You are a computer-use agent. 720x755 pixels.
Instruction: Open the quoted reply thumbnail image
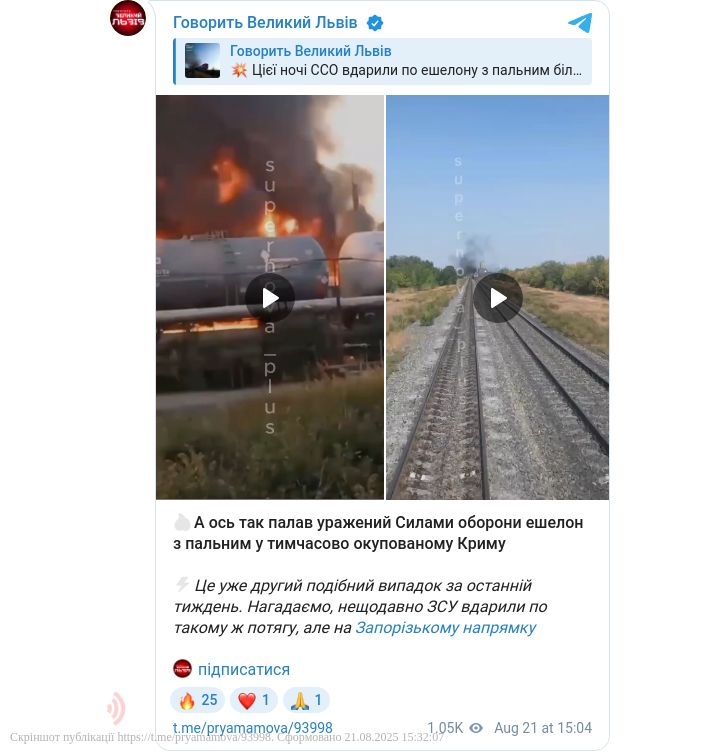202,61
